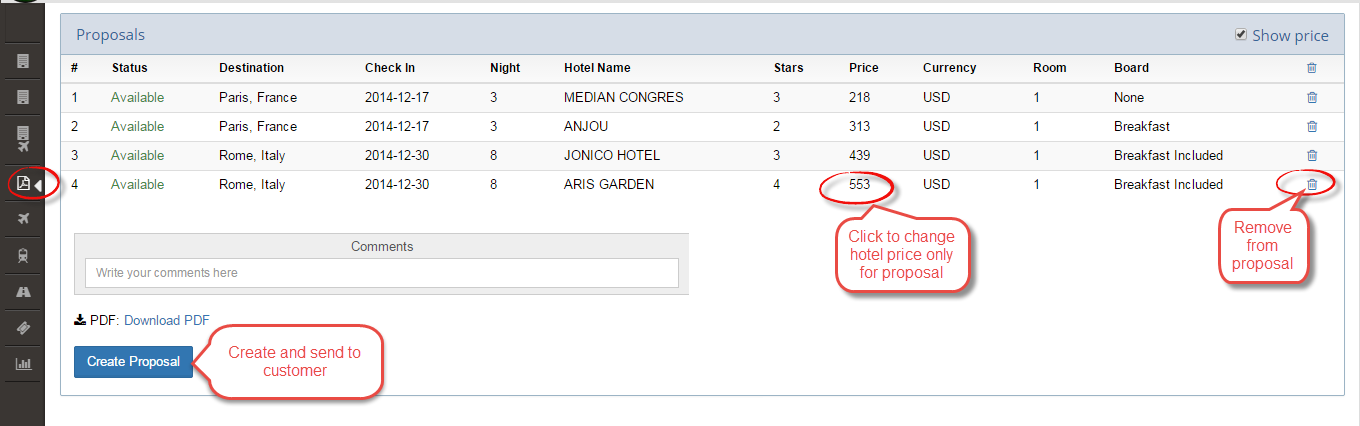
Task: Delete MEDIAN CONGRES row via trash icon
Action: click(1312, 97)
